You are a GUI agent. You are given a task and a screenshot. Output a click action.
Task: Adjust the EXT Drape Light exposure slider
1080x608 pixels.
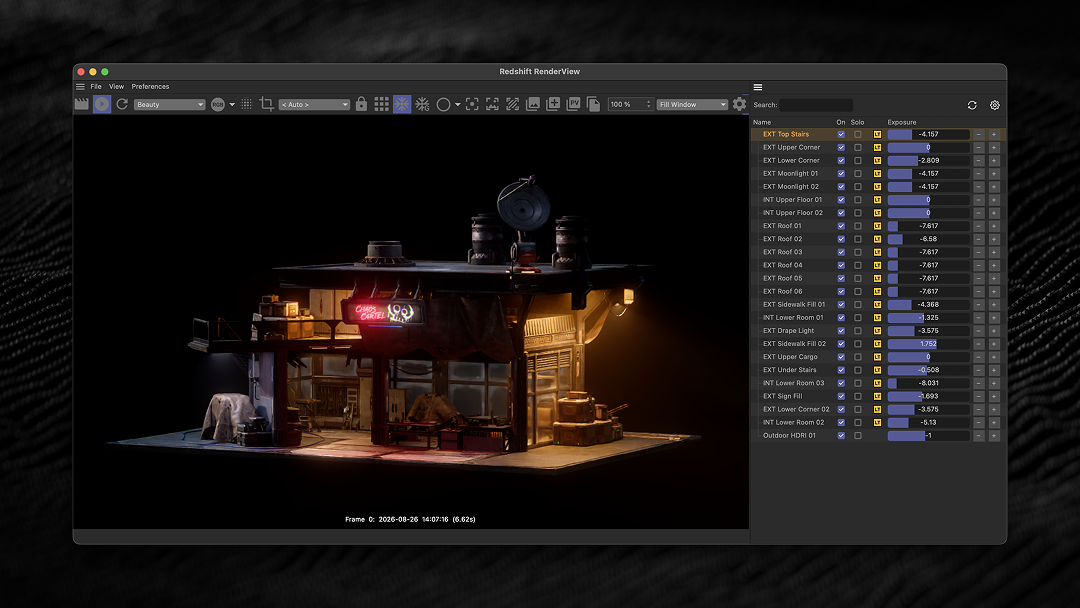(928, 331)
